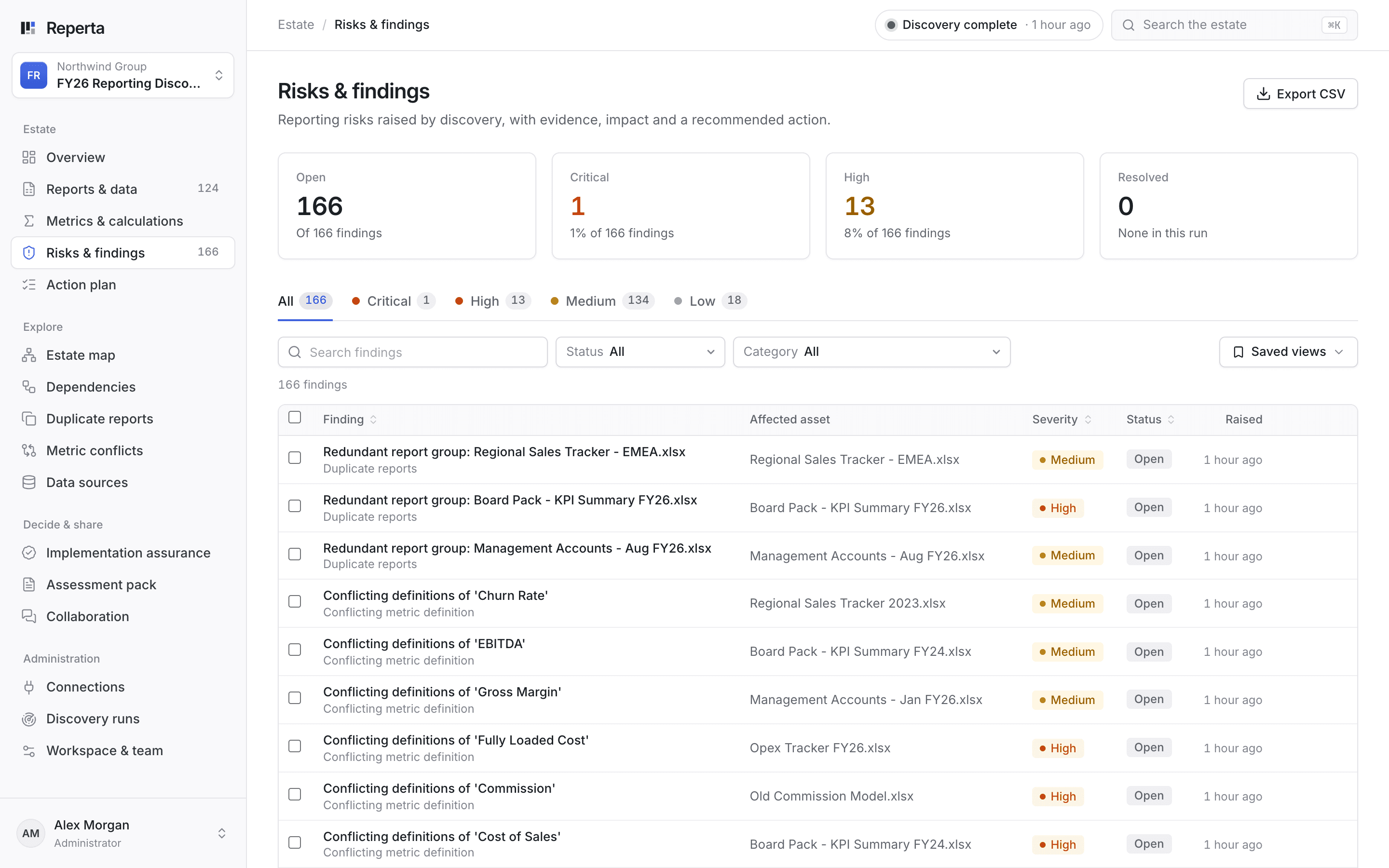Switch to the Medium severity tab

point(601,301)
